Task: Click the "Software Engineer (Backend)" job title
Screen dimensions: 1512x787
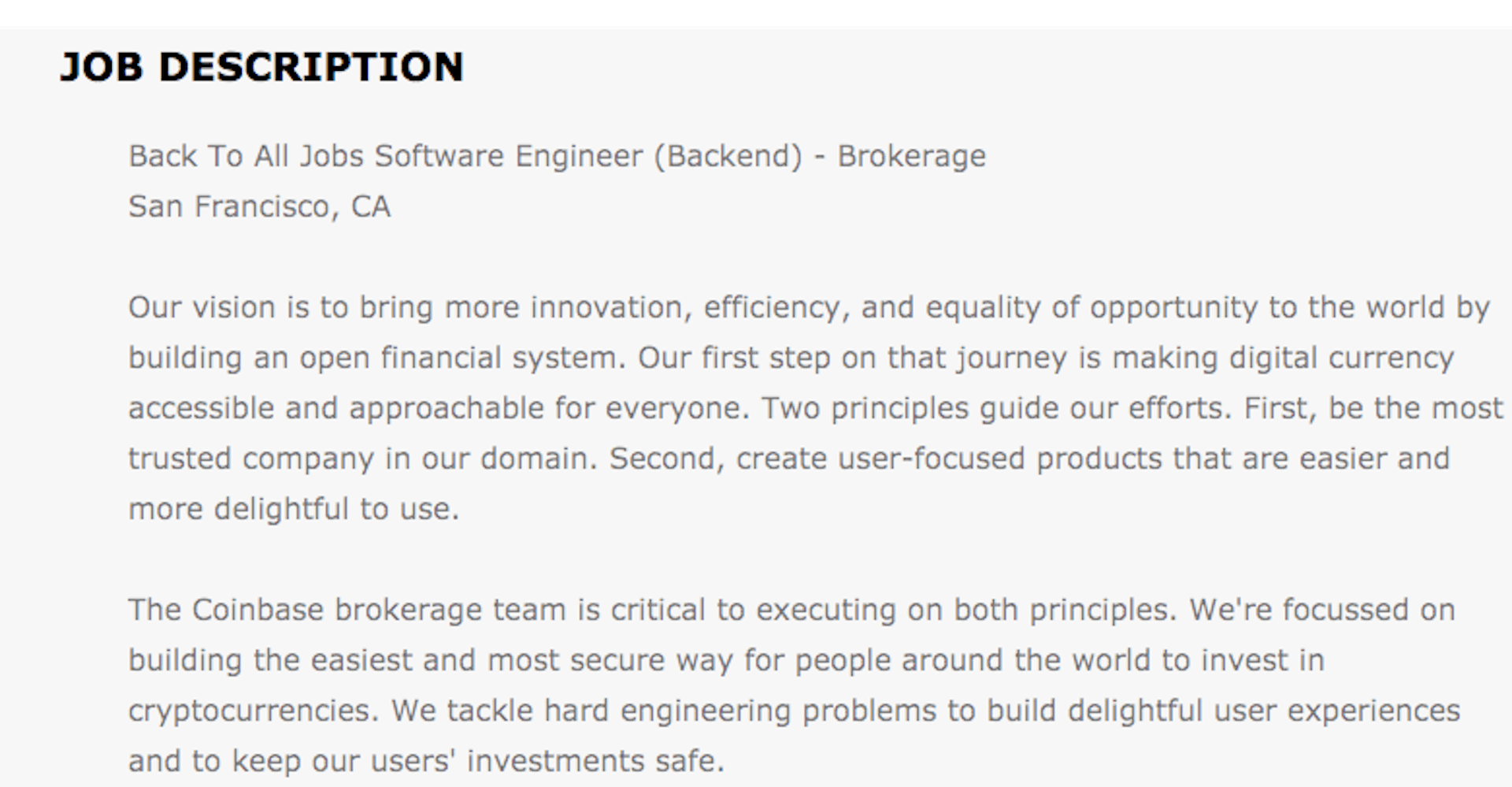Action: (587, 156)
